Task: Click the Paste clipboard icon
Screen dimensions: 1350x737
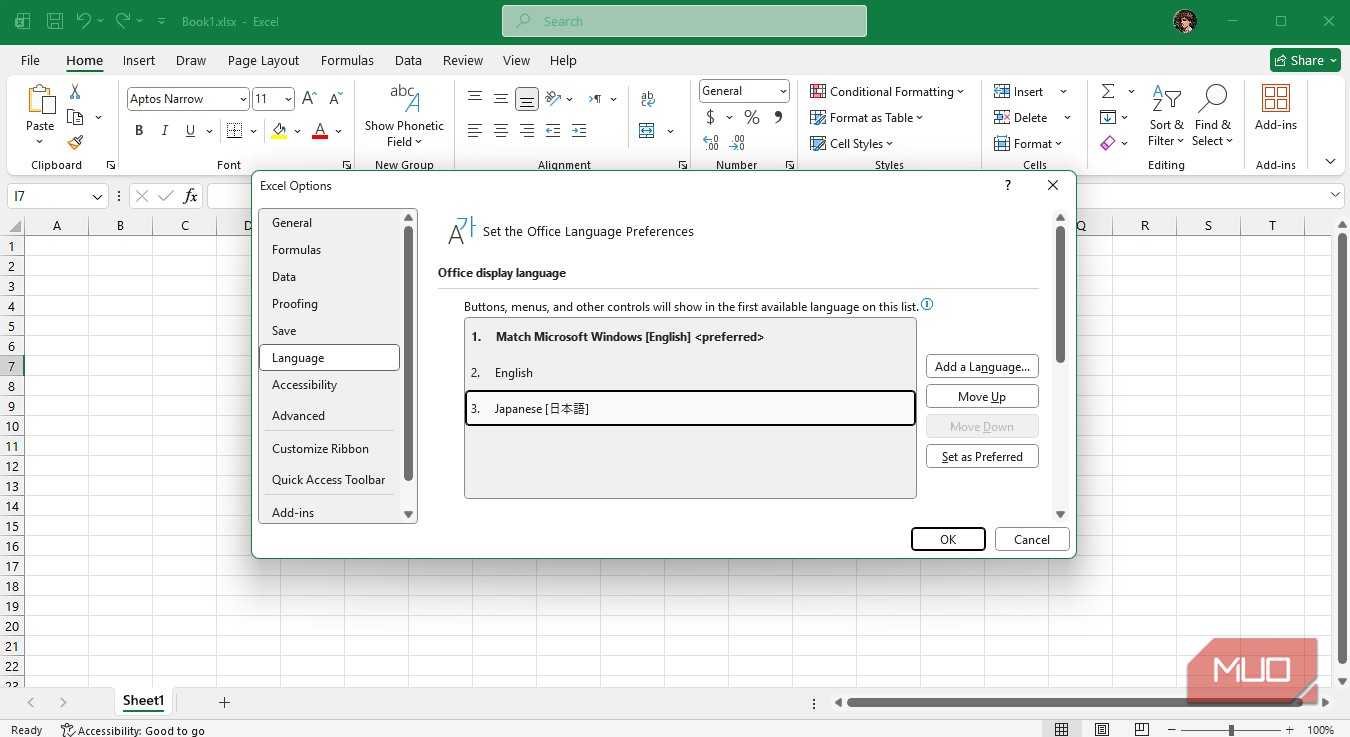Action: point(40,100)
